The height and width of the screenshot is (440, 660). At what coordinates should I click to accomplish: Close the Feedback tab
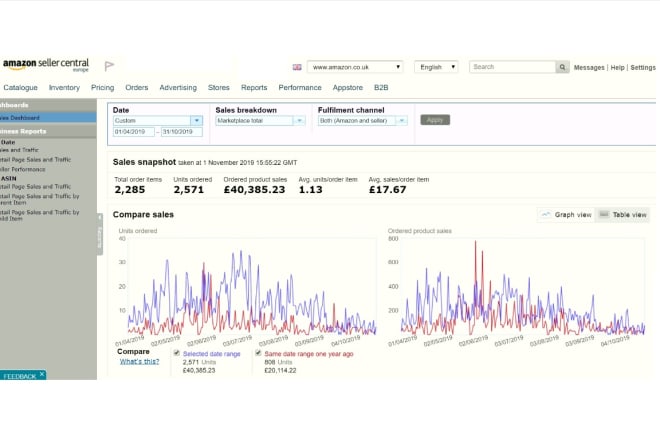[x=42, y=374]
